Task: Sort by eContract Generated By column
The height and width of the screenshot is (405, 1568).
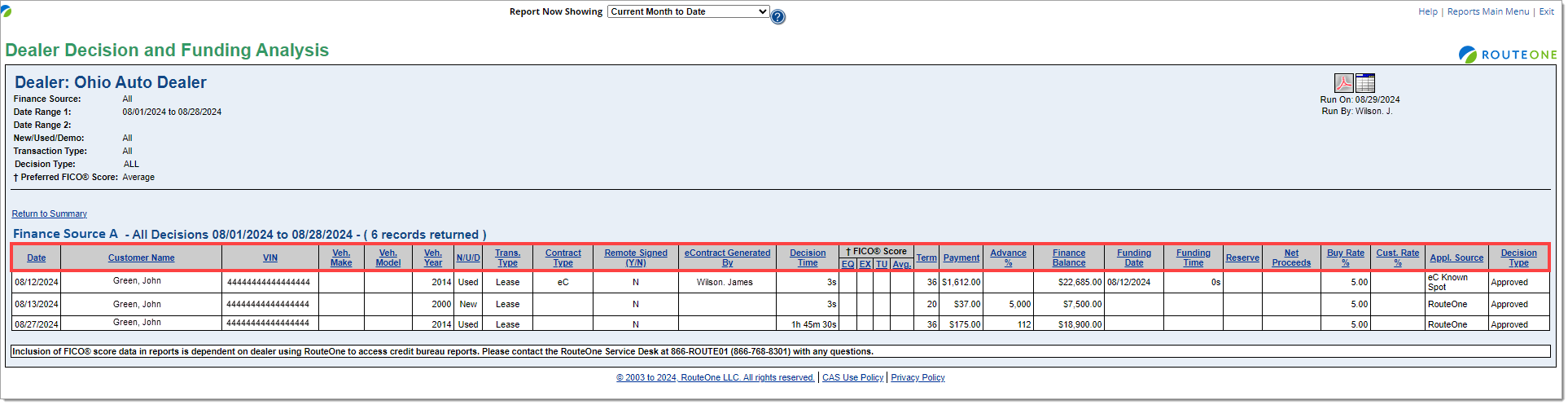Action: pyautogui.click(x=727, y=258)
